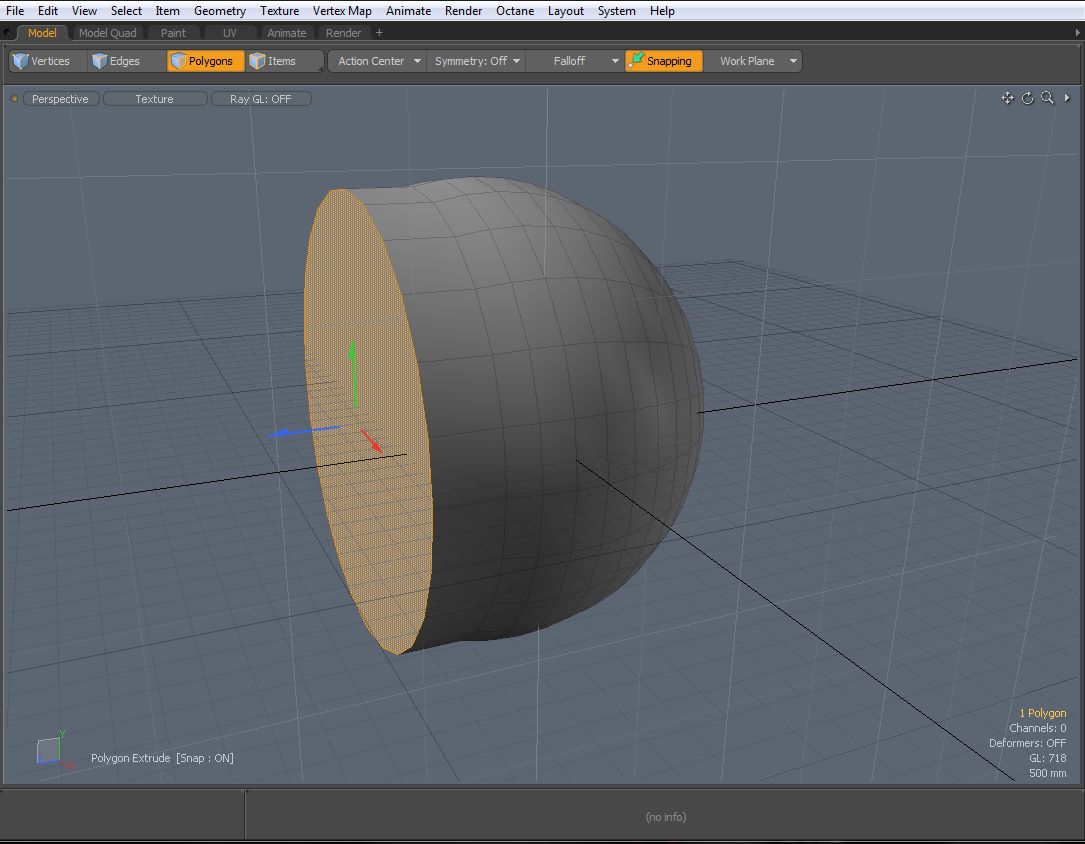Click the viewport rotate icon
Image resolution: width=1085 pixels, height=844 pixels.
pyautogui.click(x=1027, y=98)
